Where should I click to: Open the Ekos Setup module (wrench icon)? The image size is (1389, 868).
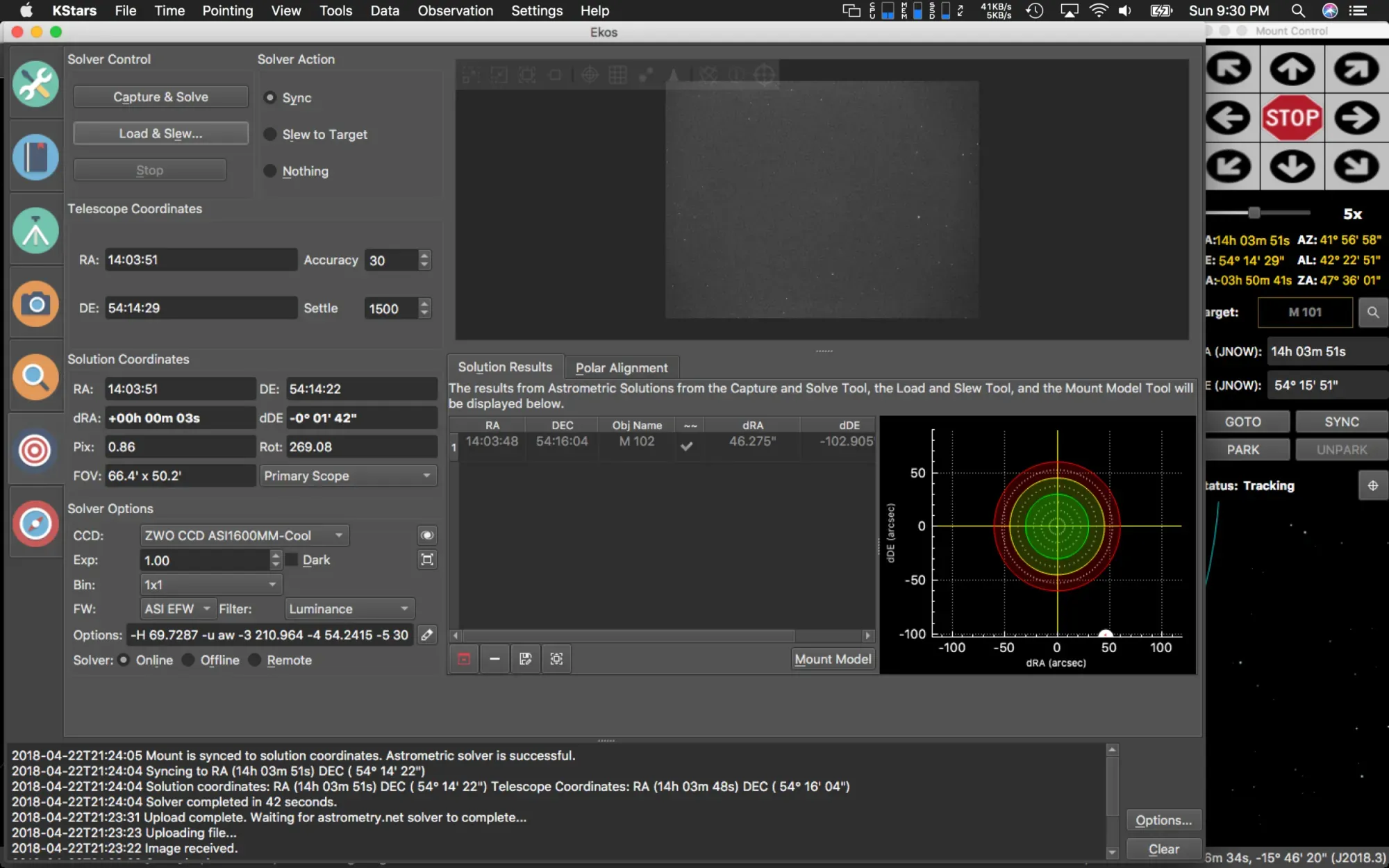click(x=35, y=84)
